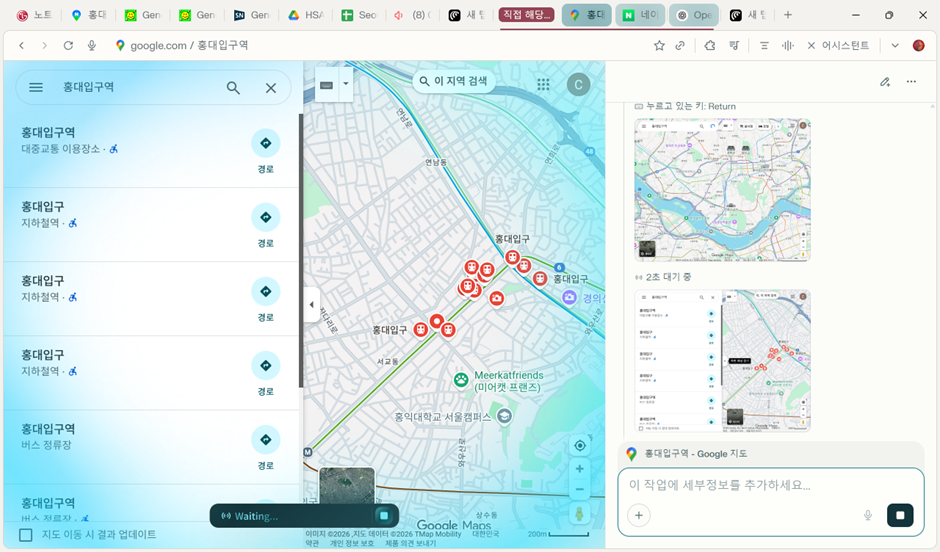Click 홍익대학교 서울캠퍼스 university marker

(x=505, y=416)
